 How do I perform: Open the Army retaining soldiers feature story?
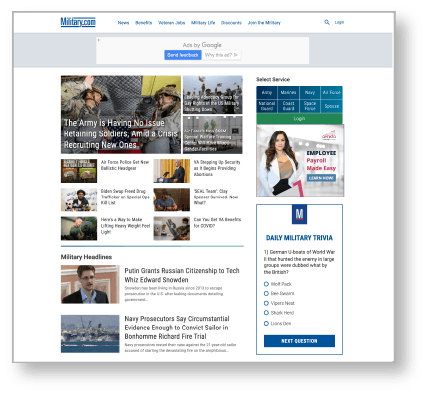[x=121, y=114]
